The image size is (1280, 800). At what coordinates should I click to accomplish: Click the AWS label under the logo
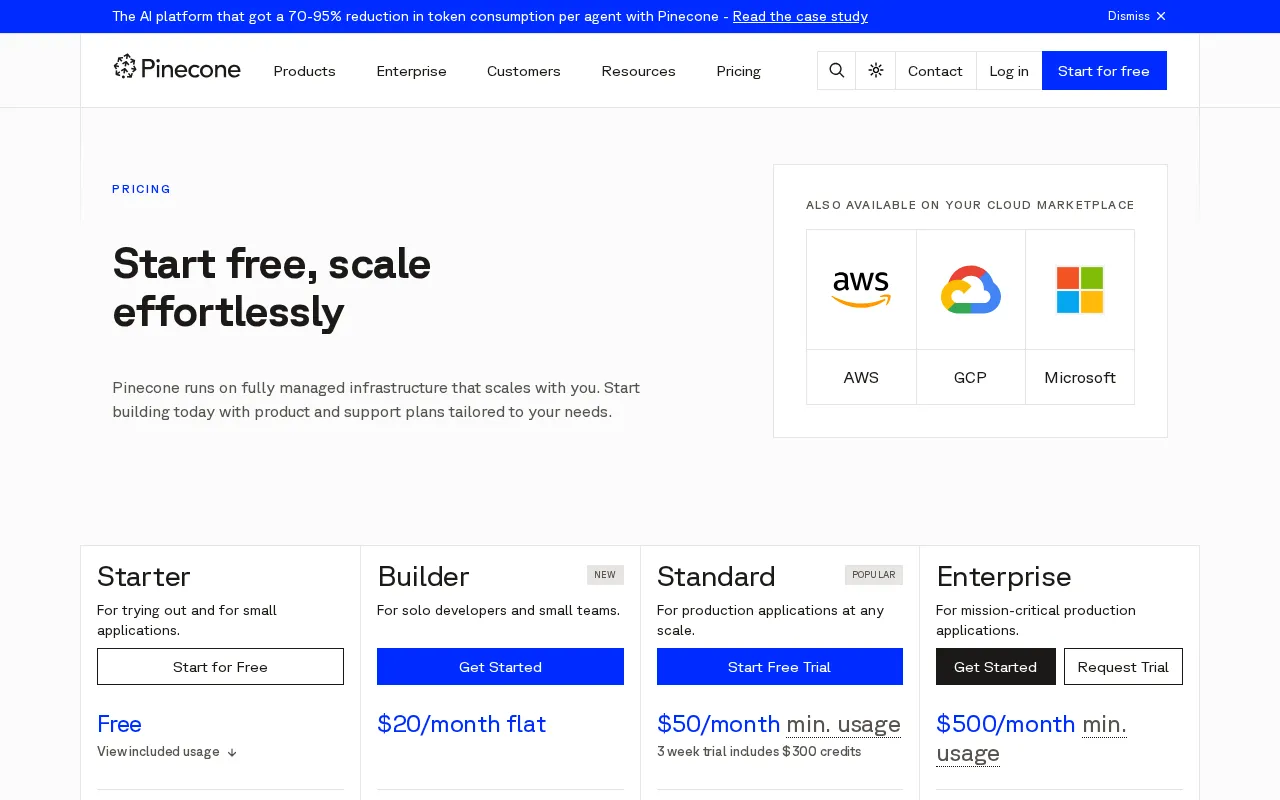861,378
